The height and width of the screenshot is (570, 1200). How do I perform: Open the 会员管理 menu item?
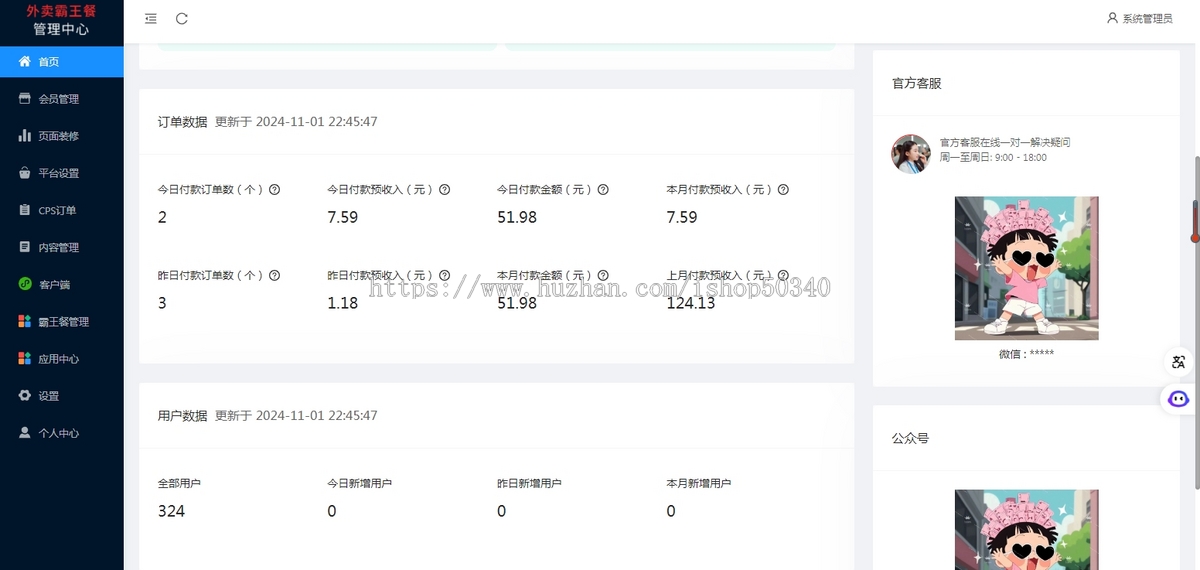62,99
